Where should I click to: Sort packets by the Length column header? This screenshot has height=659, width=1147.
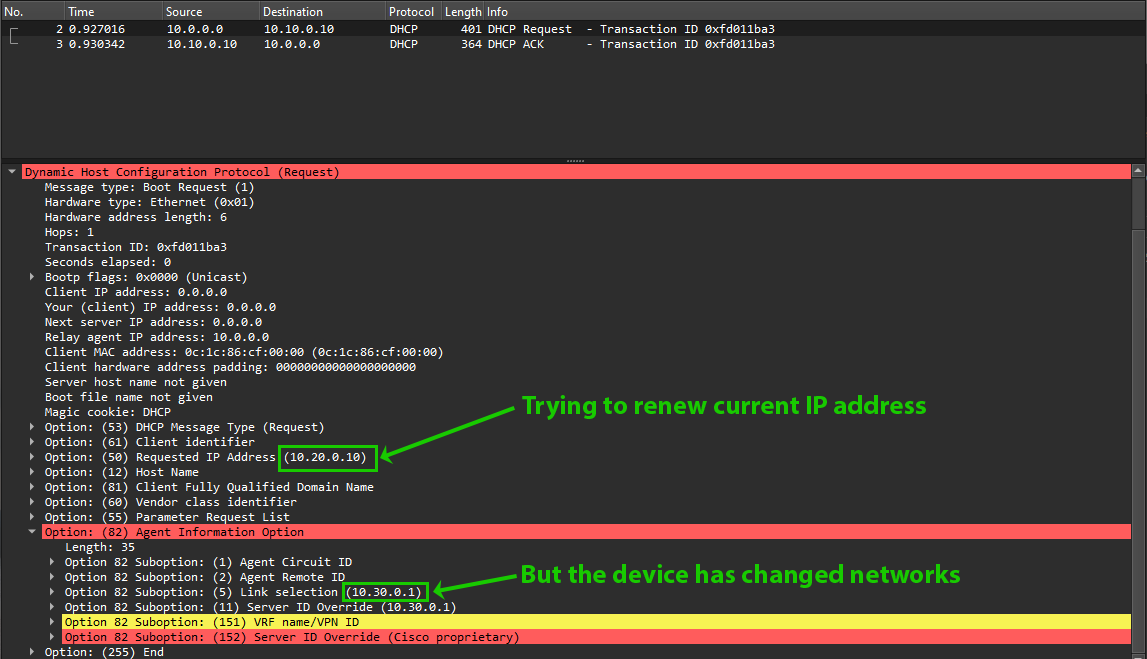463,12
